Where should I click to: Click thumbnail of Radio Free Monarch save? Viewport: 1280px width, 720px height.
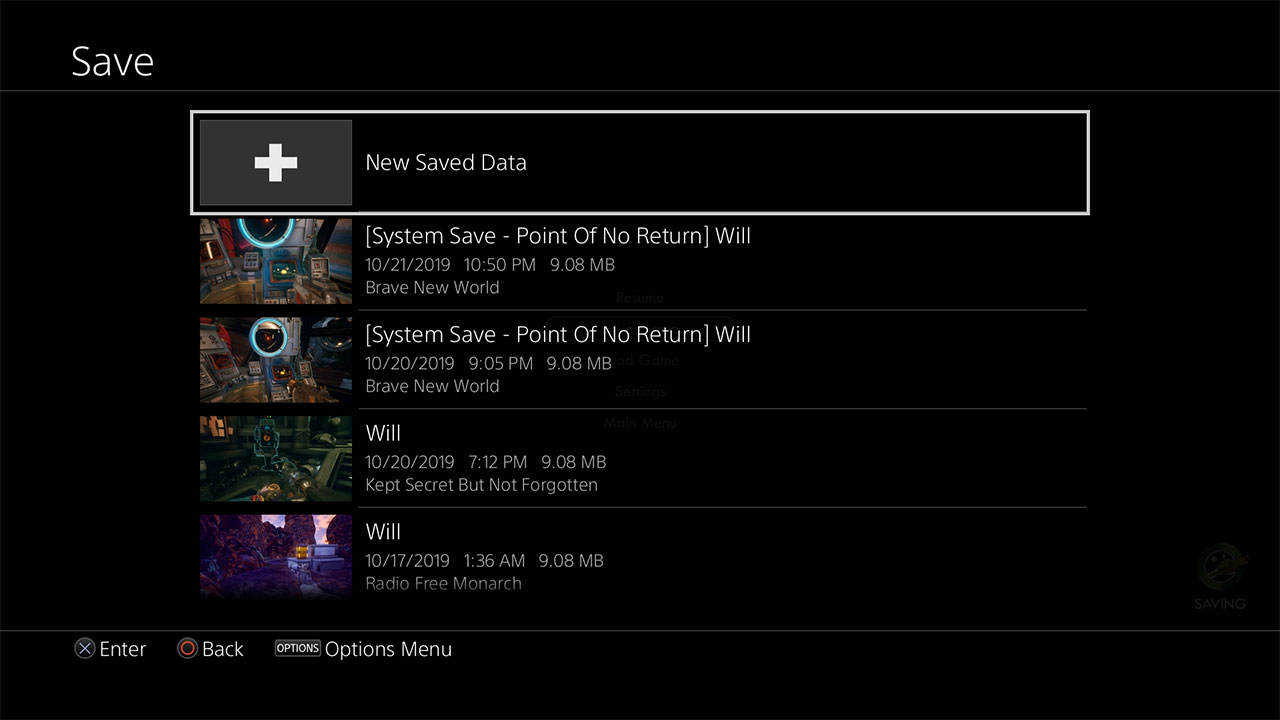point(276,556)
